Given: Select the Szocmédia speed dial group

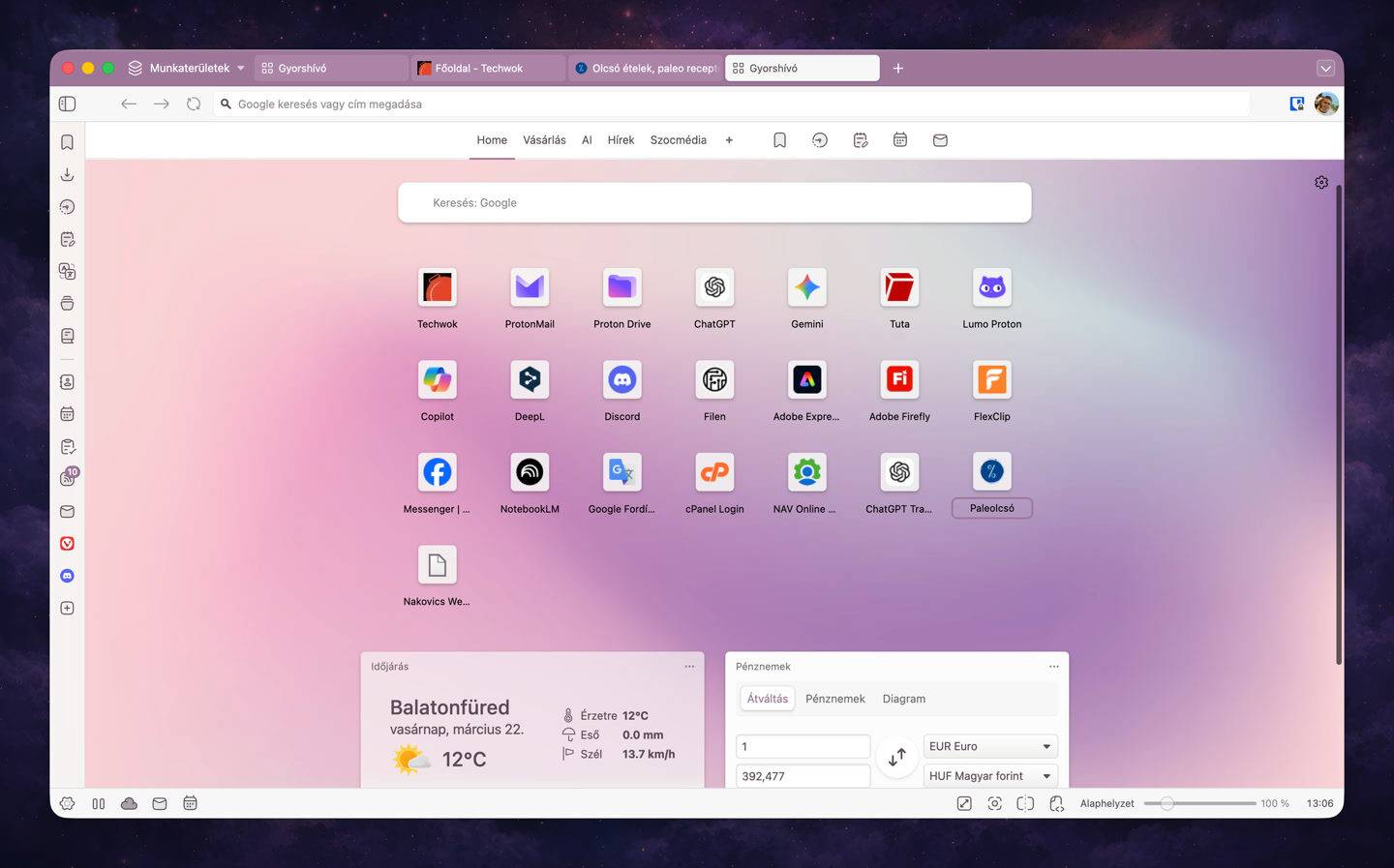Looking at the screenshot, I should click(679, 140).
